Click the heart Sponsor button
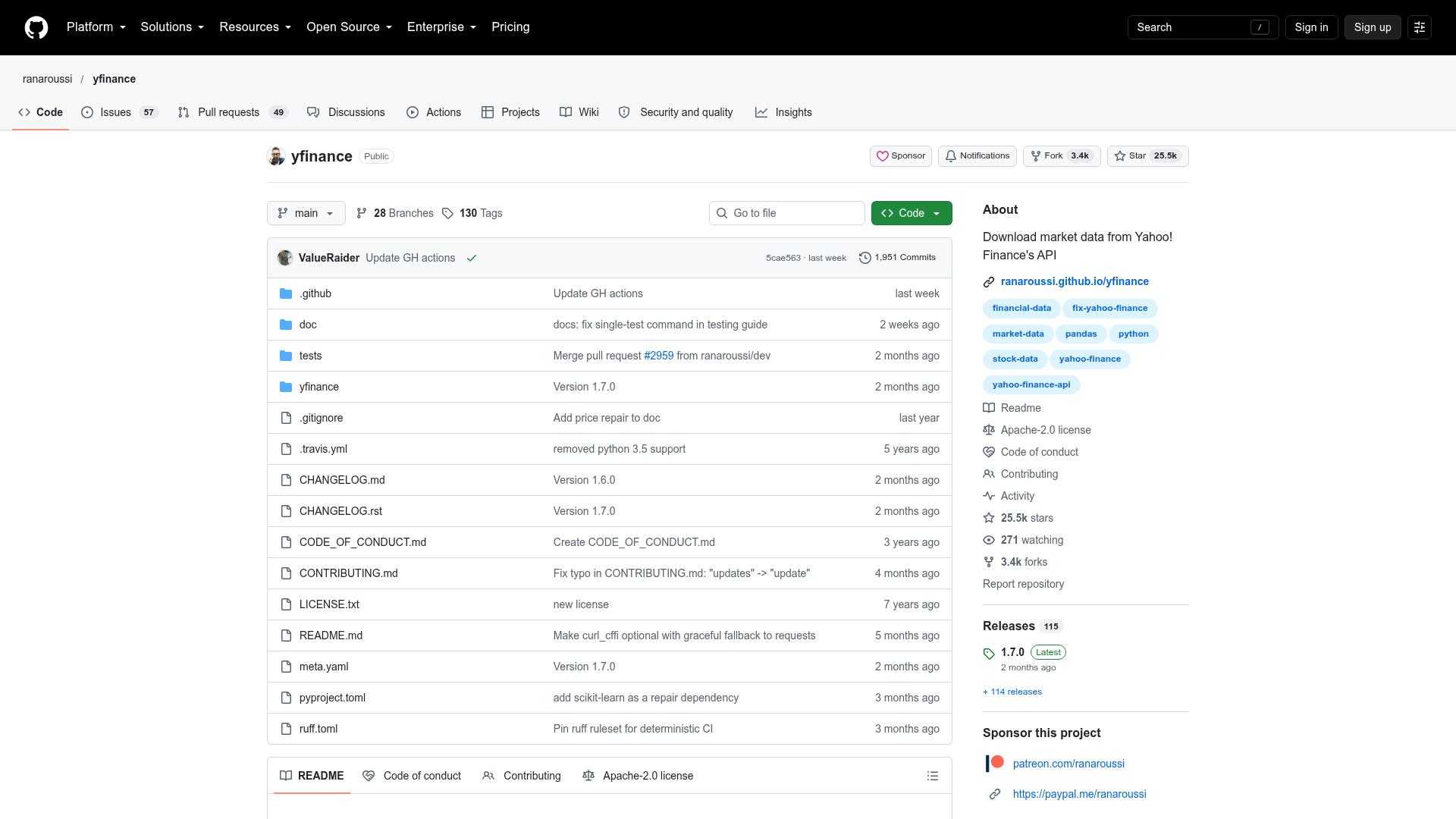This screenshot has width=1456, height=819. (901, 156)
